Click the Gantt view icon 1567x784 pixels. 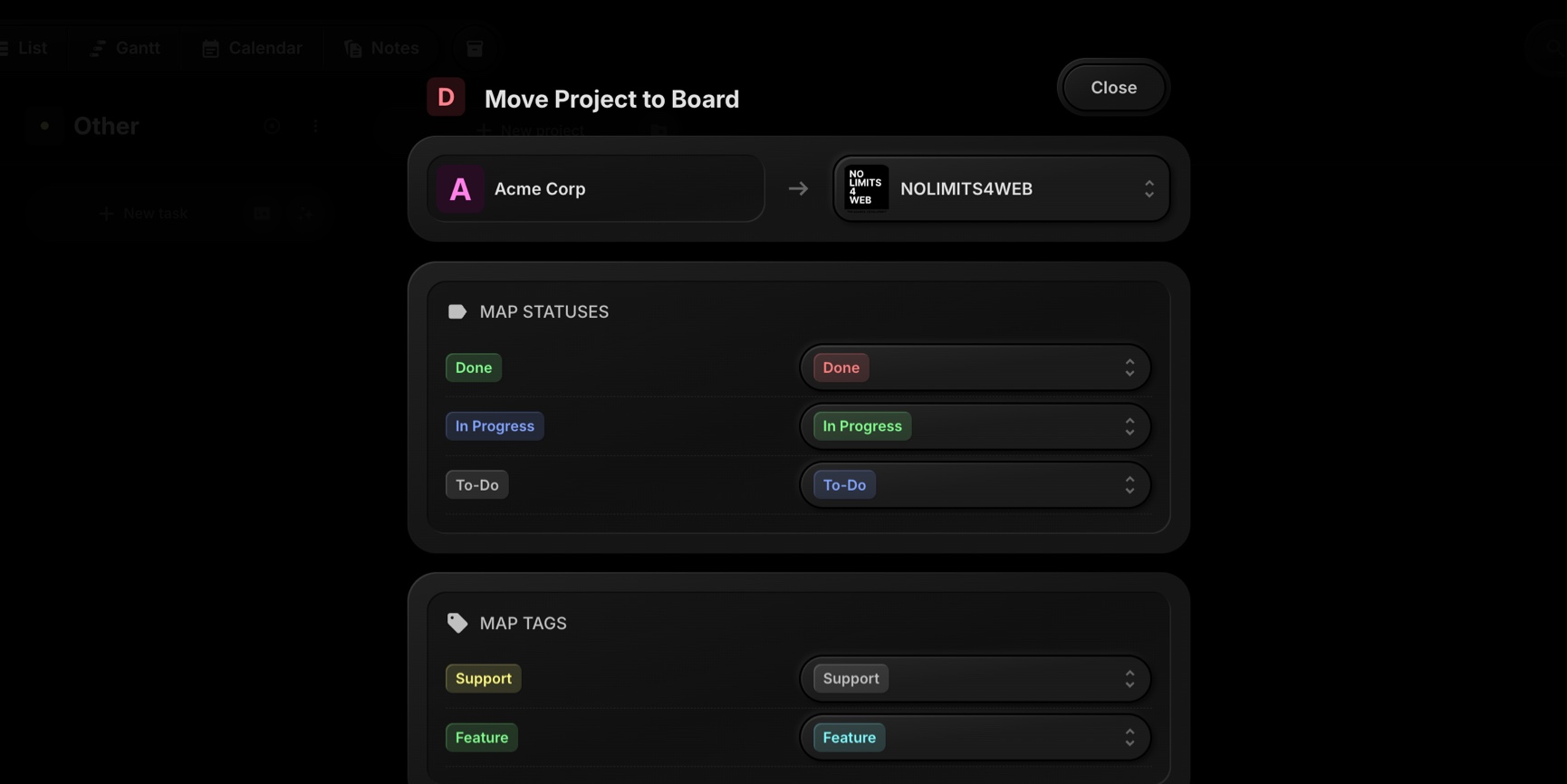[x=98, y=48]
